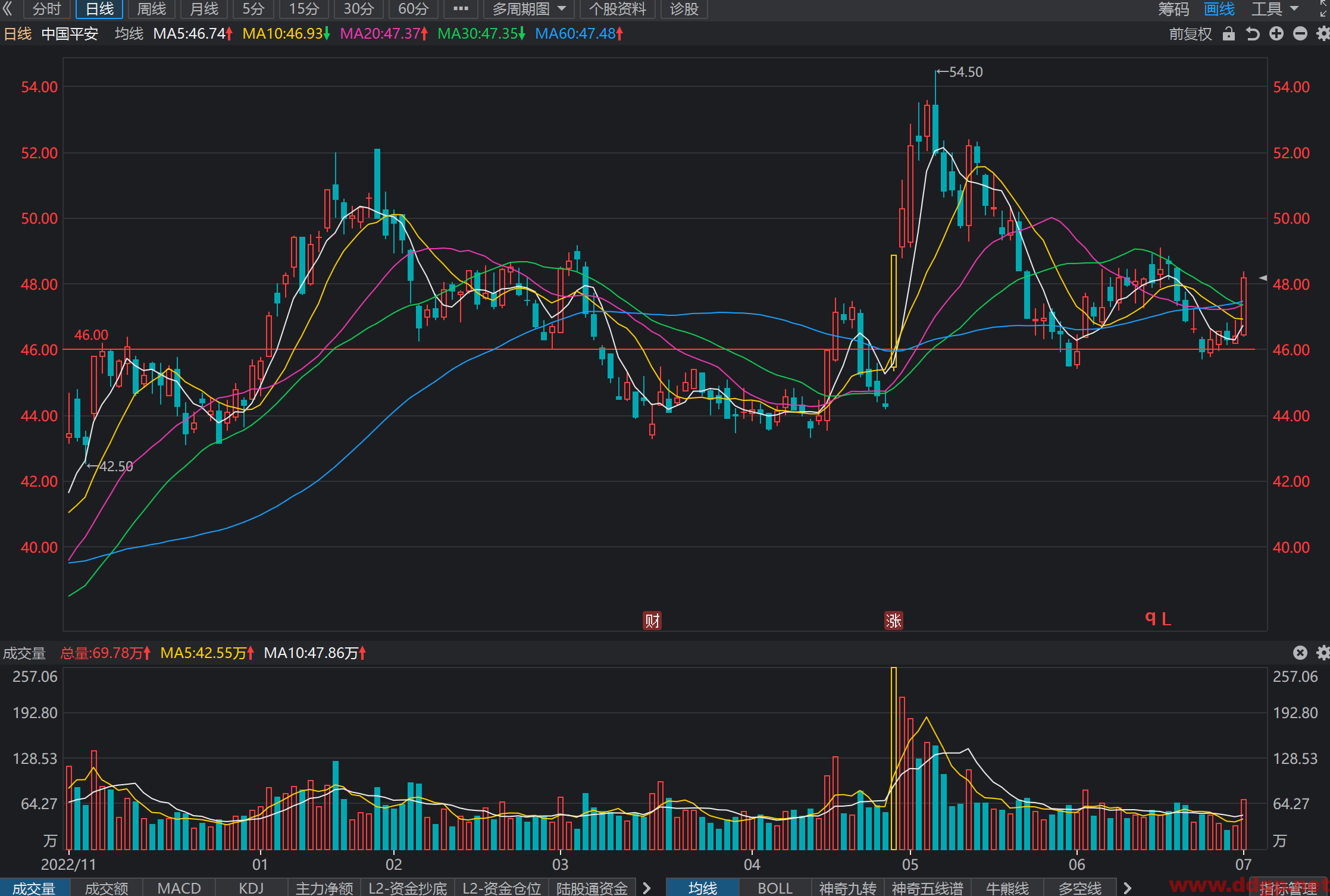The height and width of the screenshot is (896, 1330).
Task: Click the red q marker near June
Action: 1150,618
